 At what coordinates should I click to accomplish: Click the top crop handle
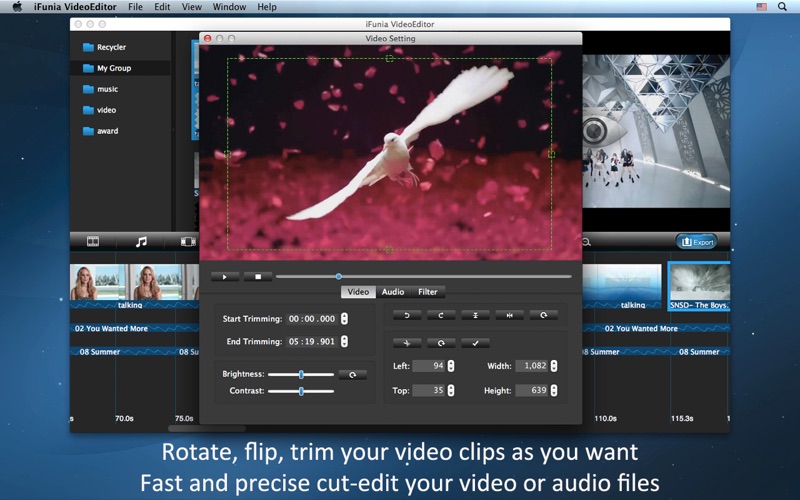click(389, 58)
